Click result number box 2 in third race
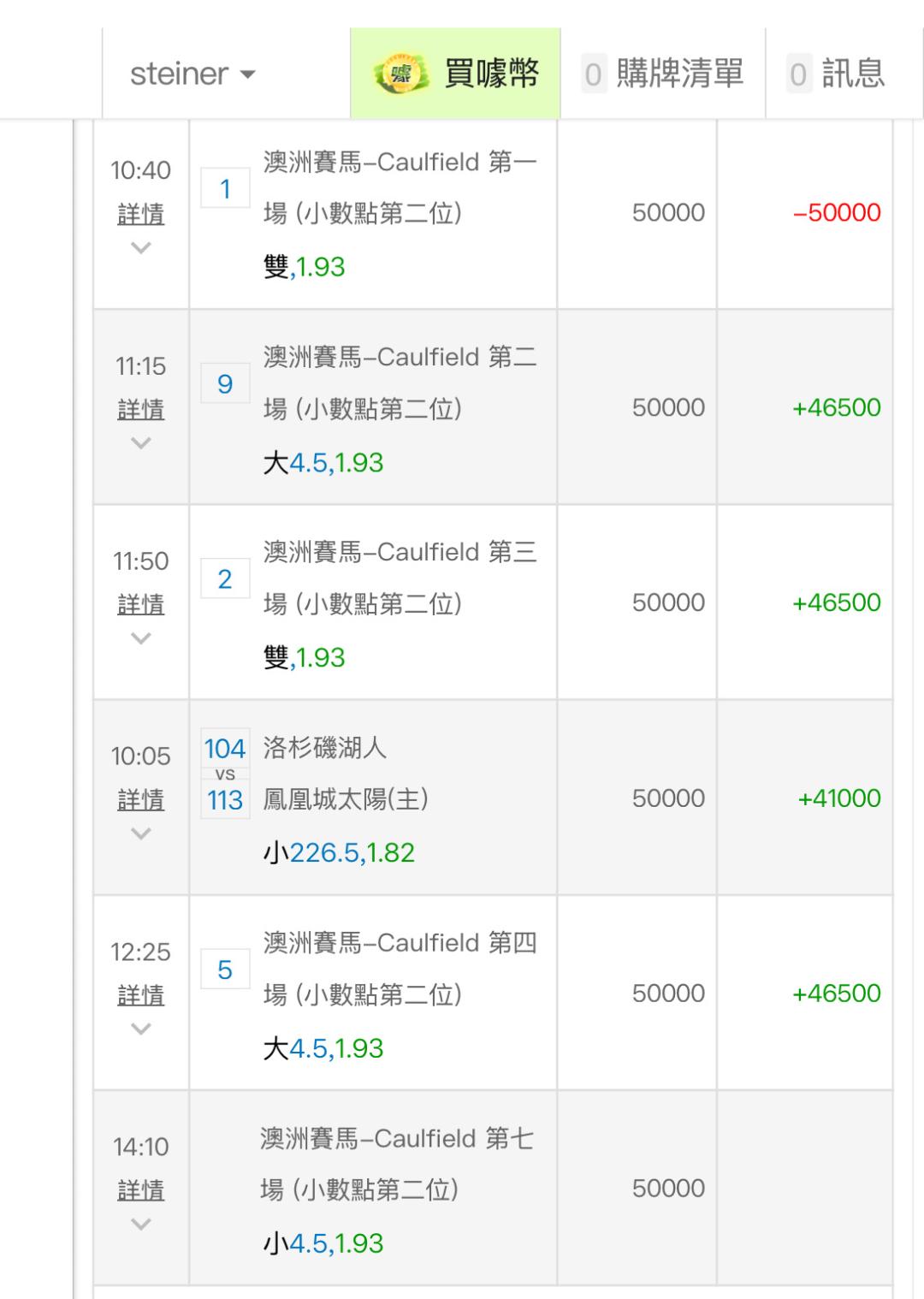Image resolution: width=924 pixels, height=1299 pixels. (x=225, y=579)
